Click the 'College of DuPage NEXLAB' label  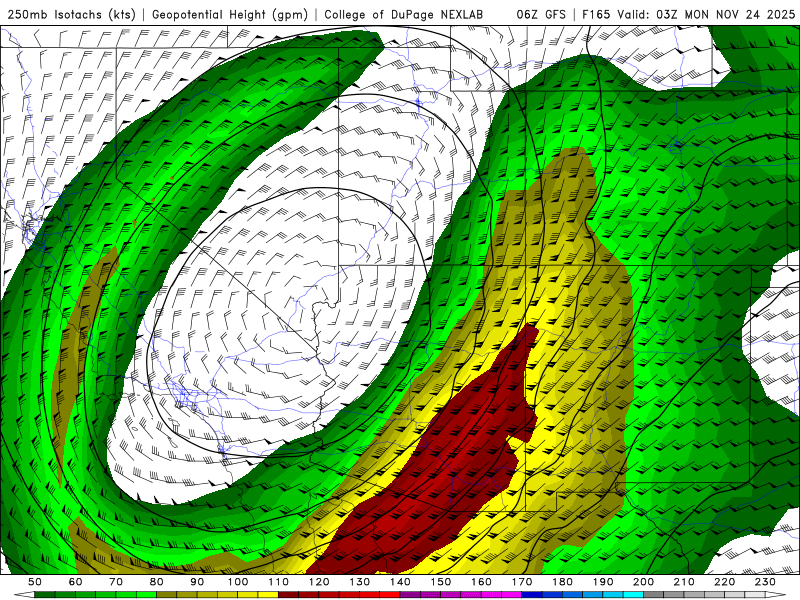(403, 15)
